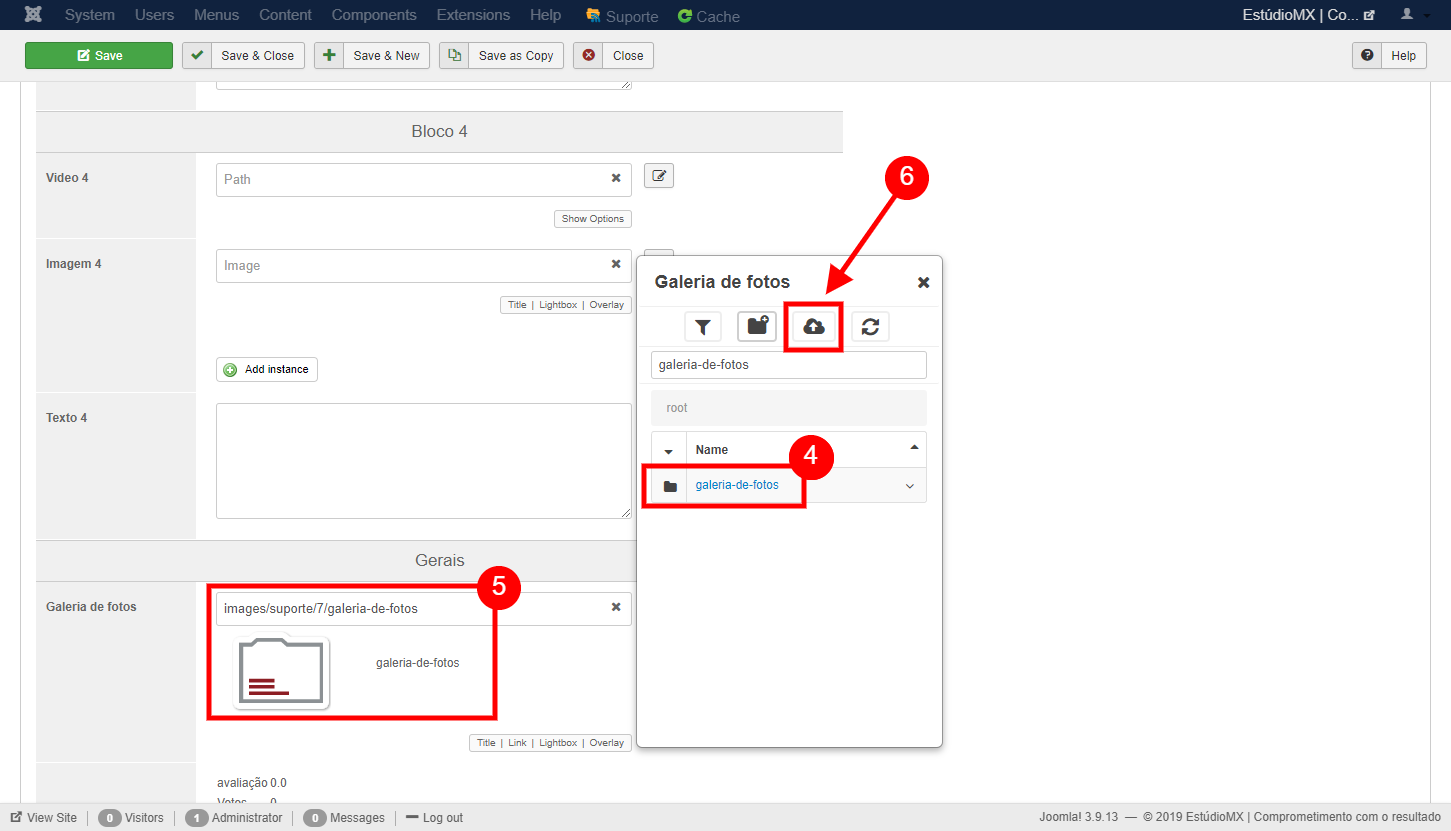Open the user account menu
1451x831 pixels.
[1412, 15]
